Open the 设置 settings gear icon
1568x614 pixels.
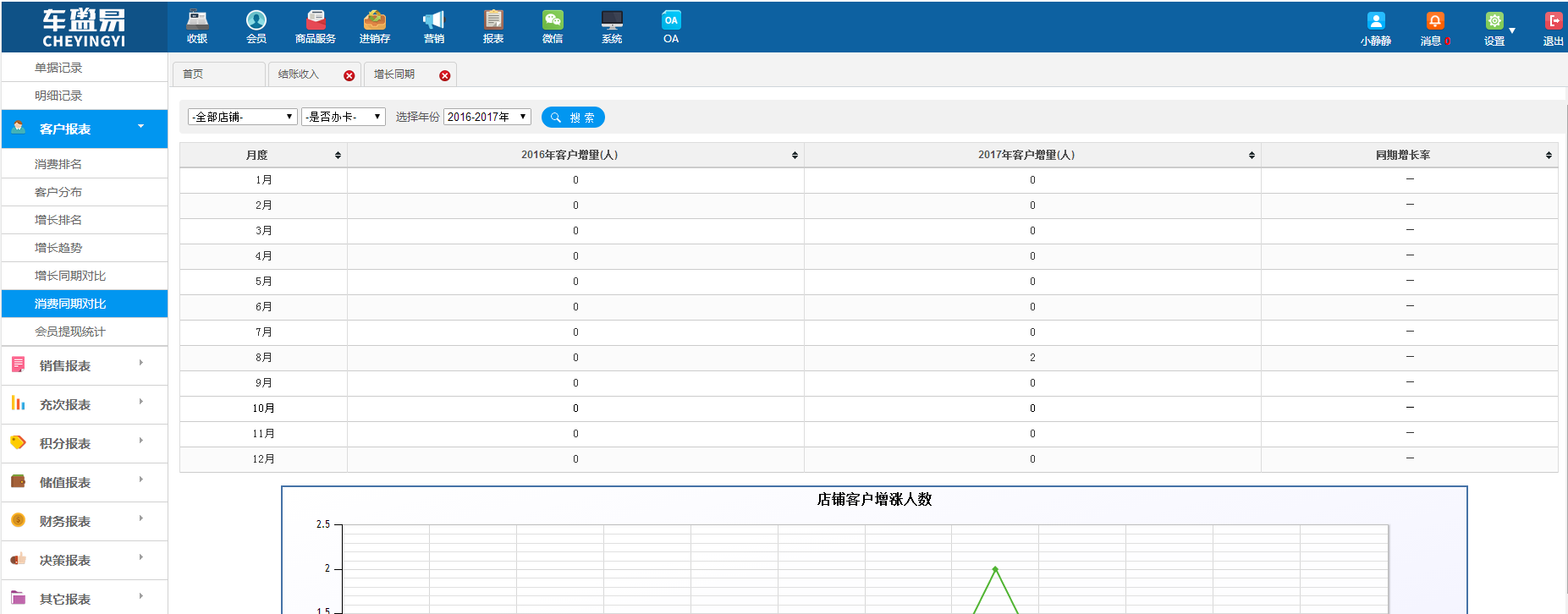coord(1494,21)
